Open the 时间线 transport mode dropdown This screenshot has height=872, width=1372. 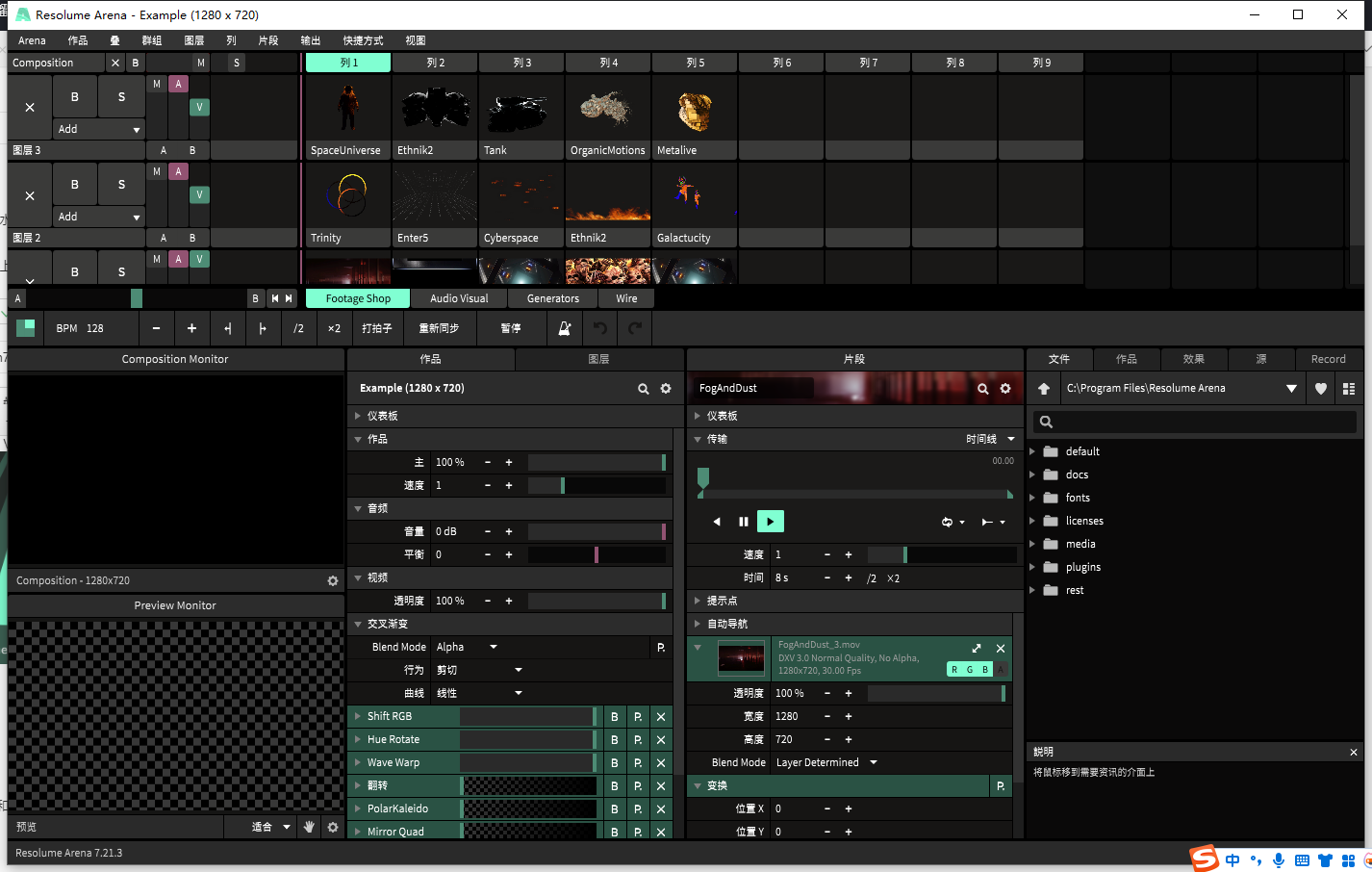(991, 439)
